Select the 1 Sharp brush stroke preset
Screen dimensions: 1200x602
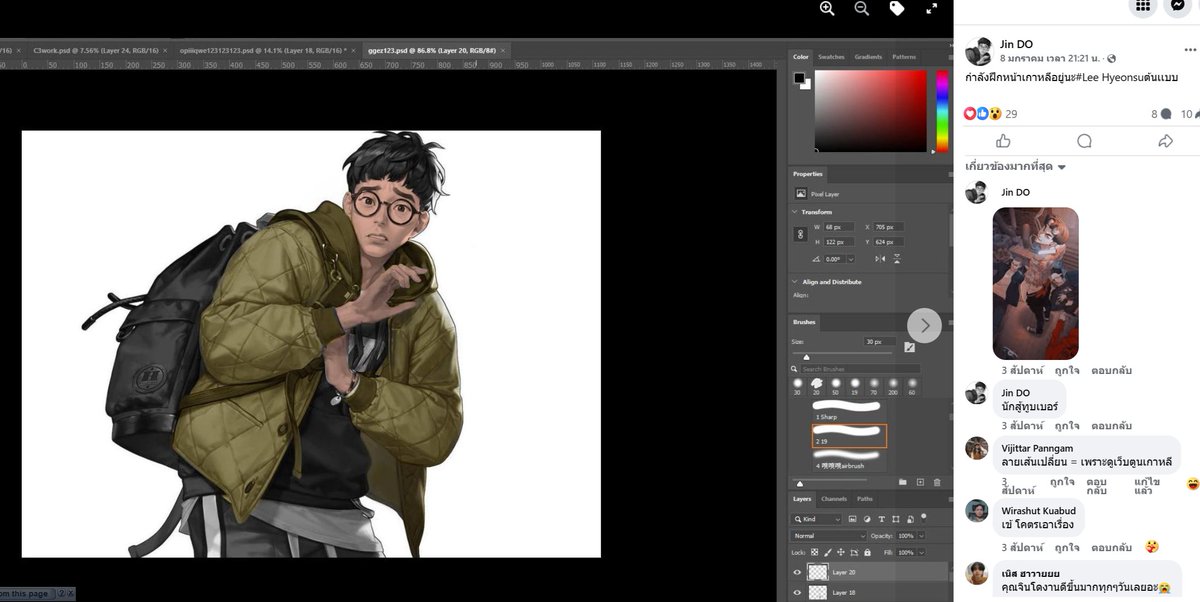849,412
